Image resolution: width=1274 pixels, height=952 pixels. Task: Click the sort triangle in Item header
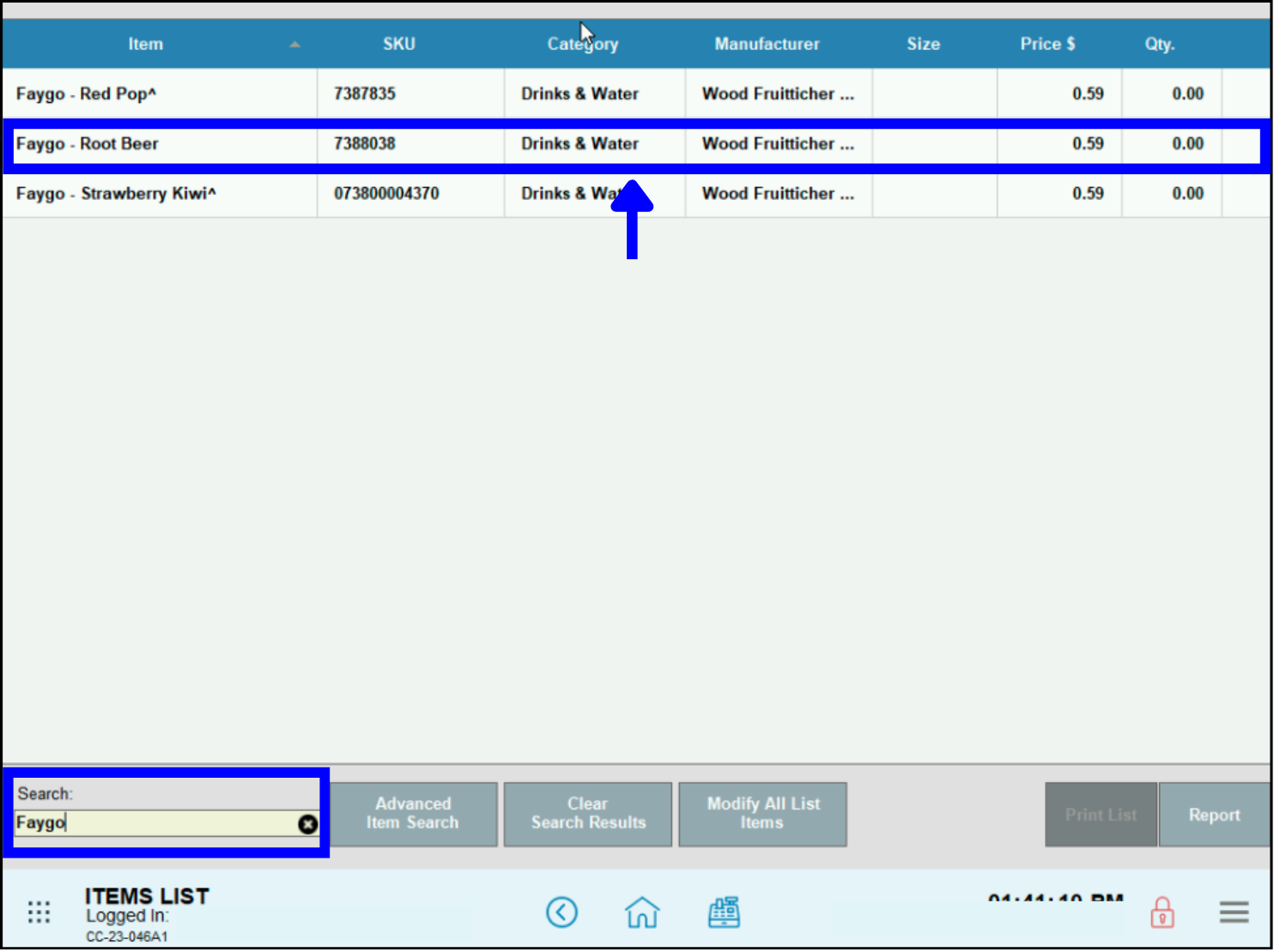pyautogui.click(x=294, y=43)
